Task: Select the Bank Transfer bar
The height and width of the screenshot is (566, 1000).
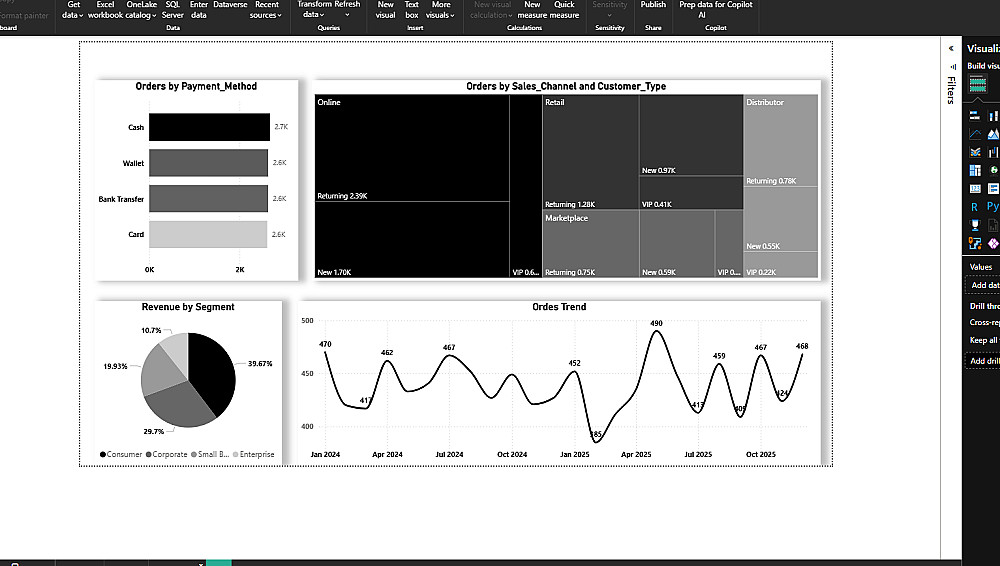Action: point(209,198)
